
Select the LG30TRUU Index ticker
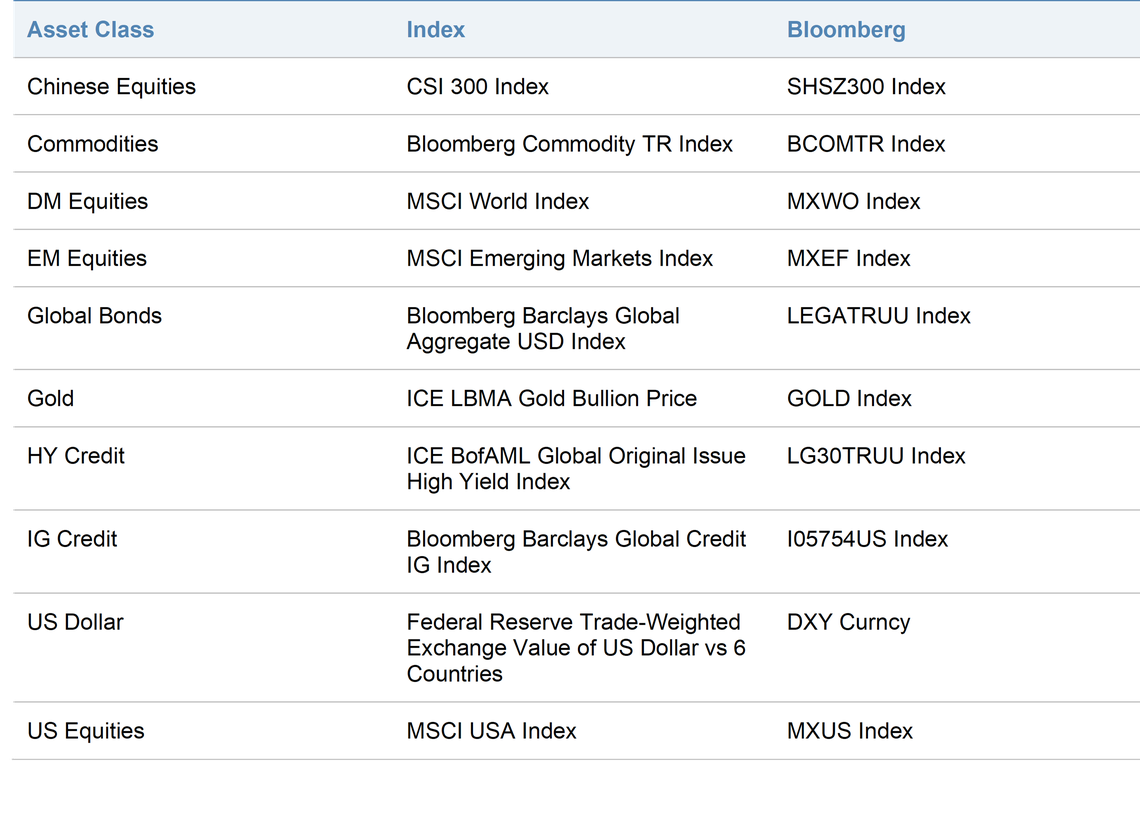pos(876,456)
